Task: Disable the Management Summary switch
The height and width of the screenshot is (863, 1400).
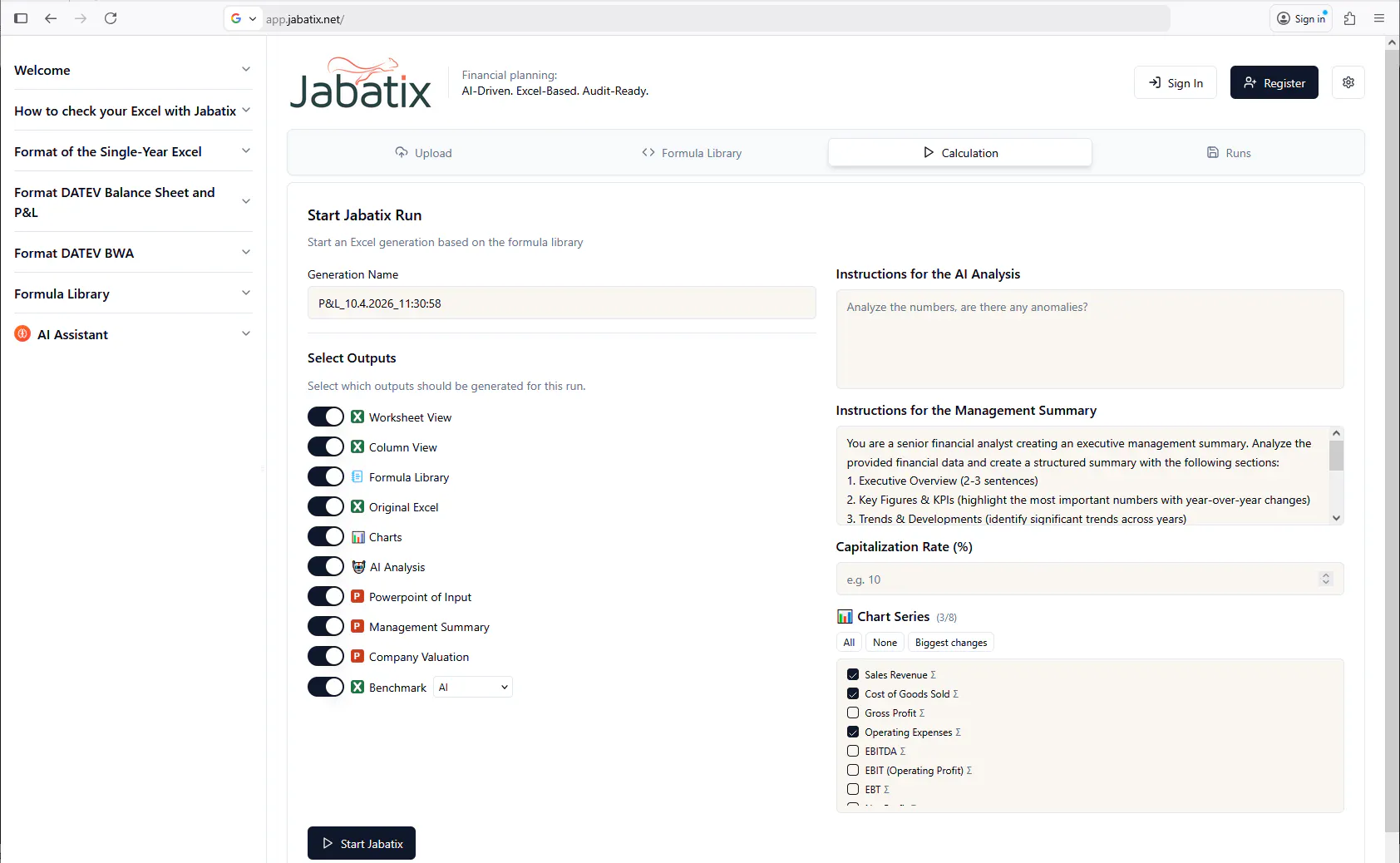Action: tap(326, 626)
